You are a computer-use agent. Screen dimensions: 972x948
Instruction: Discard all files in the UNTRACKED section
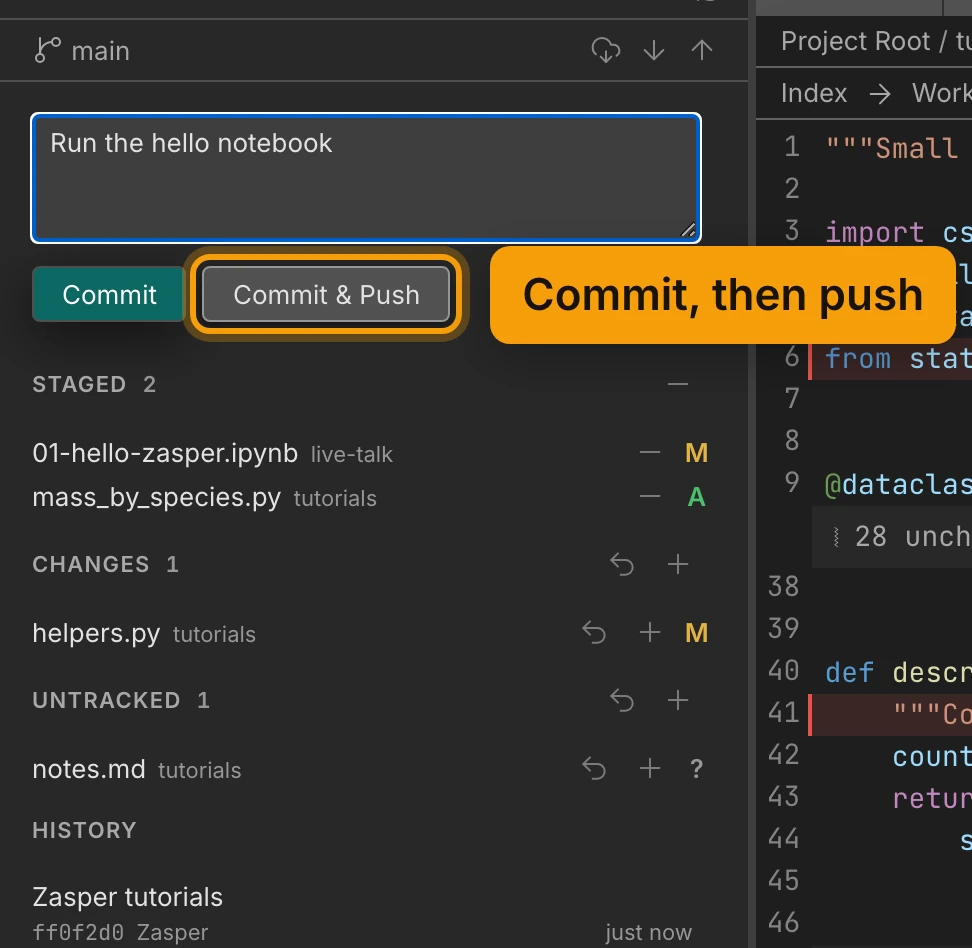coord(622,701)
